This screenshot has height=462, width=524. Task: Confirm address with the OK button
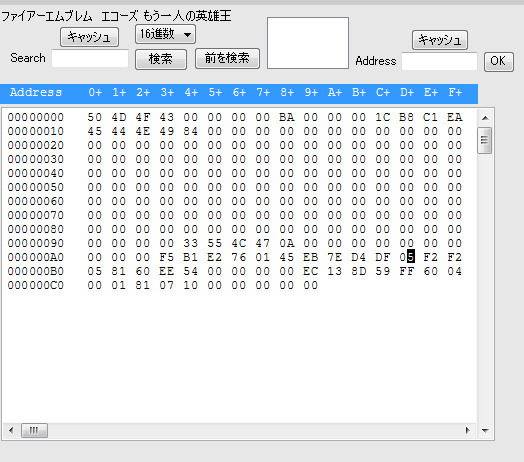point(498,61)
